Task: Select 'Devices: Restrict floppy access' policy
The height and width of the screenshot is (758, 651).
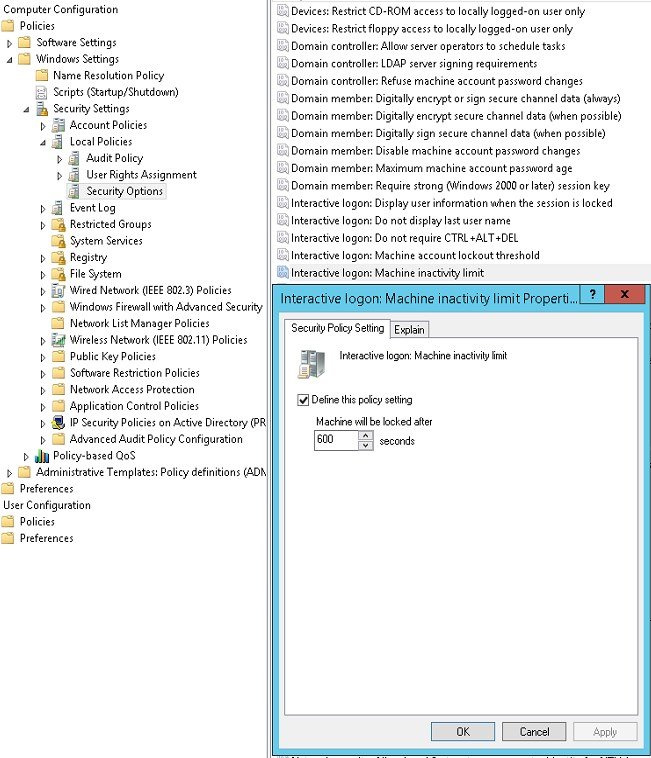Action: [432, 29]
